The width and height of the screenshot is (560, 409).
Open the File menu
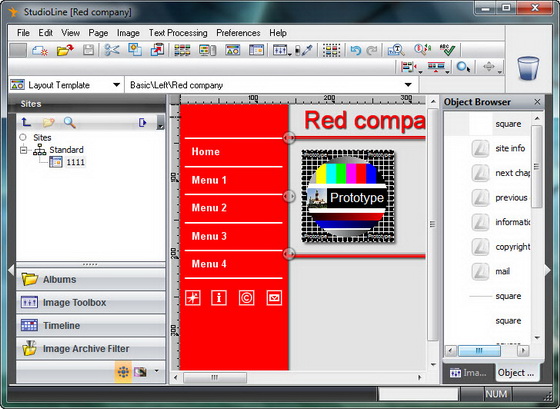point(23,33)
